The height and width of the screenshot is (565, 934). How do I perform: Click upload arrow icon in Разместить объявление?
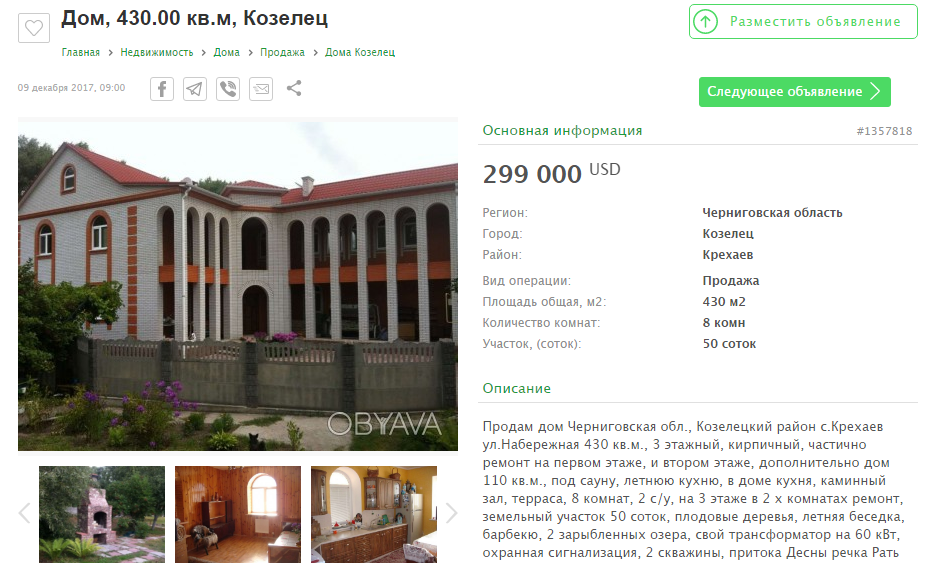coord(706,22)
